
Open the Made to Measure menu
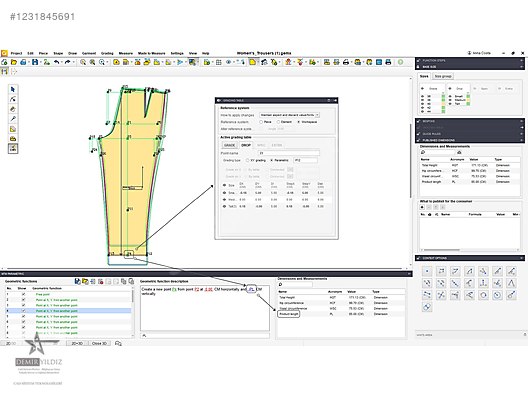click(152, 53)
